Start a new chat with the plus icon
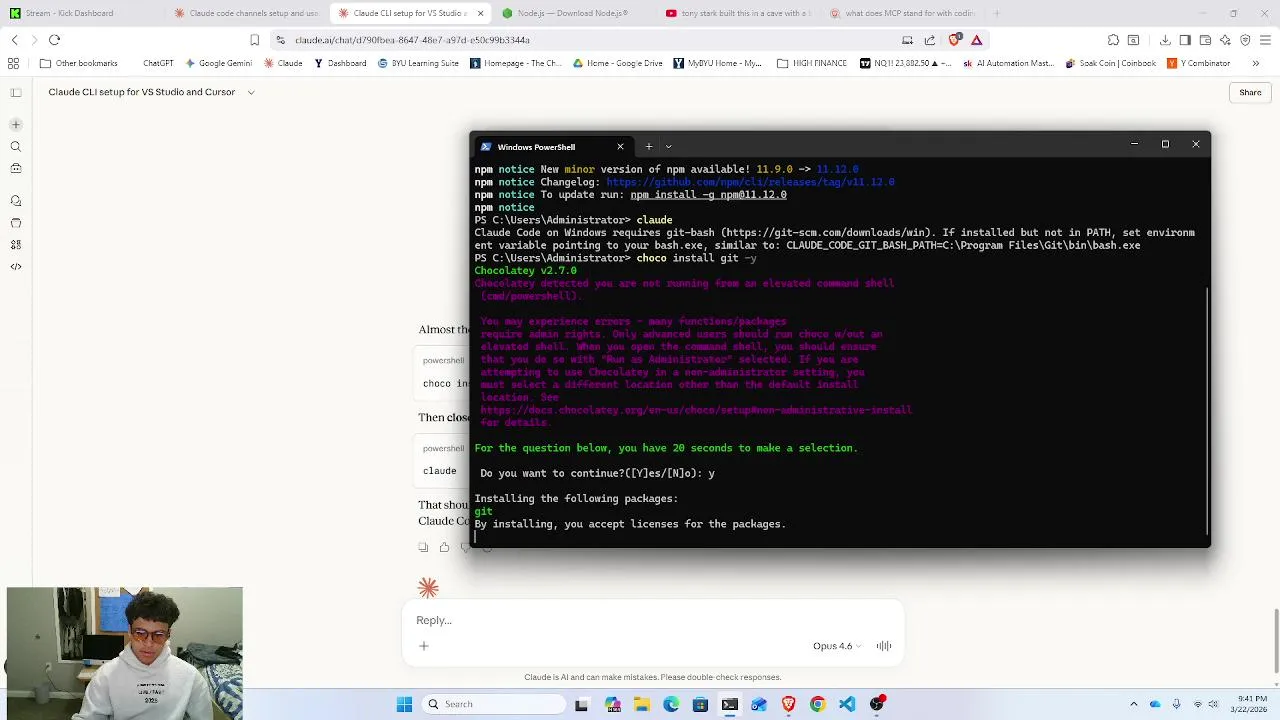Image resolution: width=1280 pixels, height=720 pixels. tap(16, 125)
